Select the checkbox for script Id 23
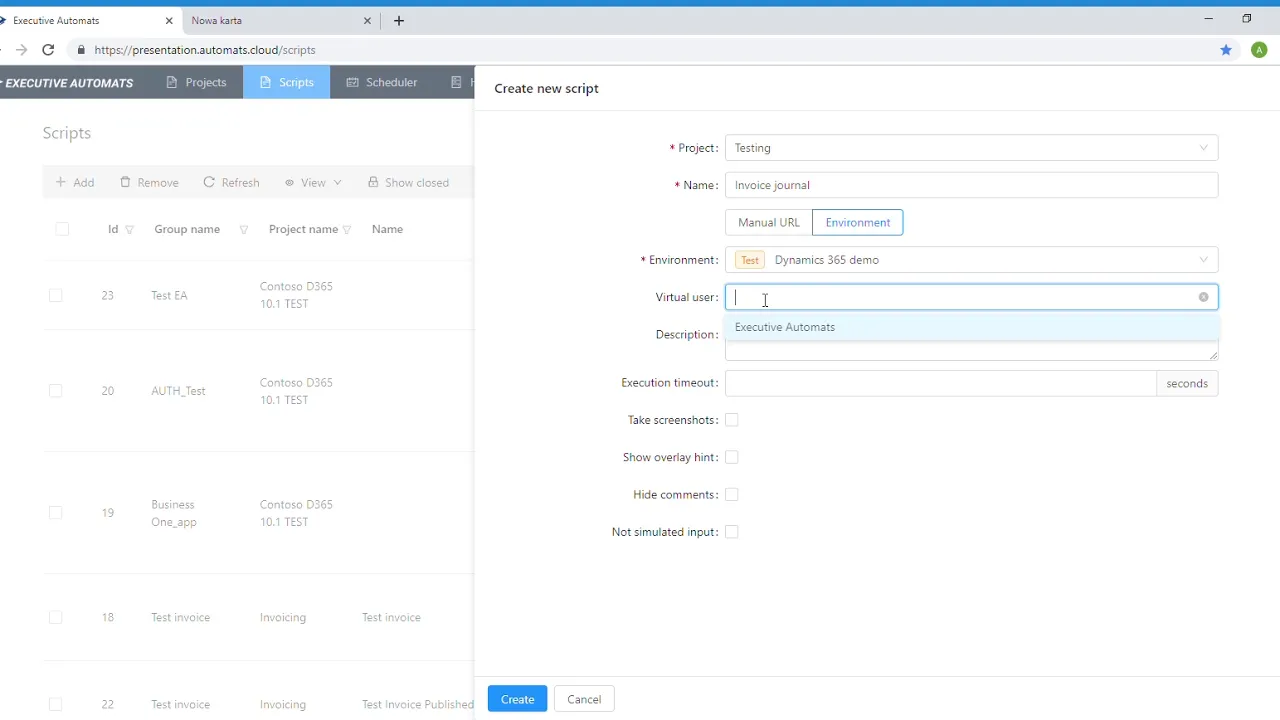 (55, 295)
